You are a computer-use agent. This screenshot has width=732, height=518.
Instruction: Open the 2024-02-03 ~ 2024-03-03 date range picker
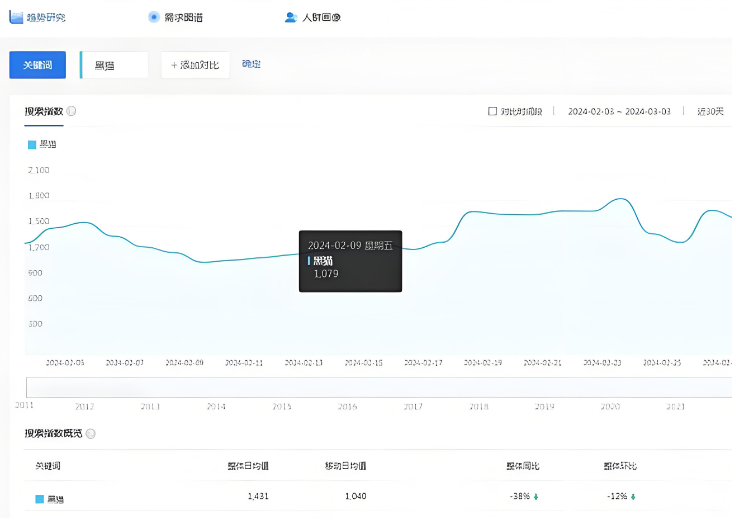(x=619, y=111)
